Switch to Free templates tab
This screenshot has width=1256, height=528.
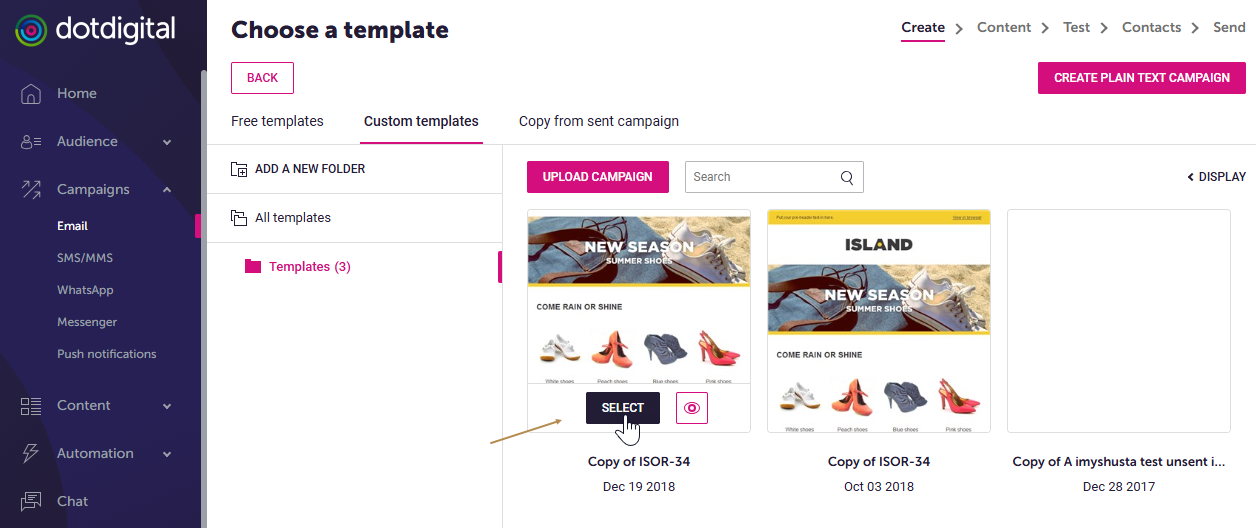point(277,121)
